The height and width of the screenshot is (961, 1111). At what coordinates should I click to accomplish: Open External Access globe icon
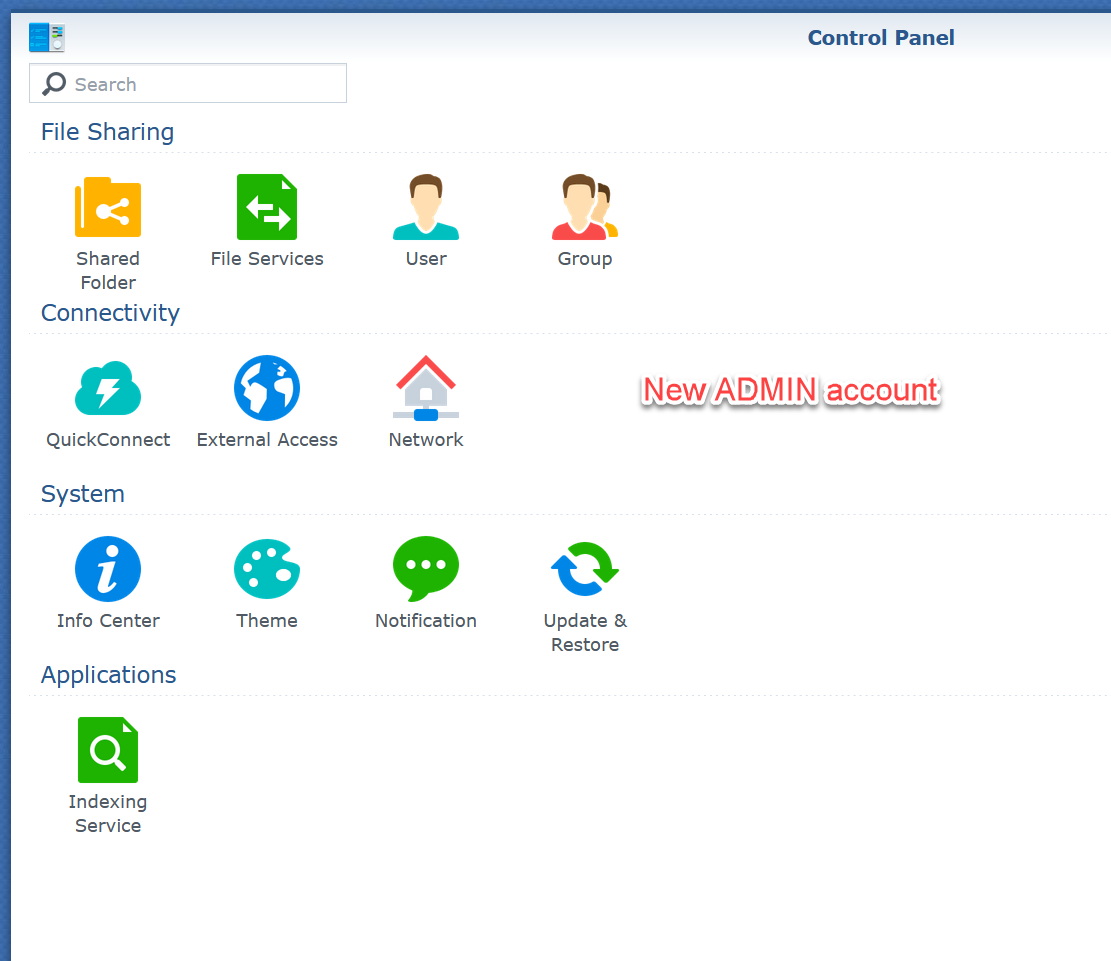click(x=267, y=389)
